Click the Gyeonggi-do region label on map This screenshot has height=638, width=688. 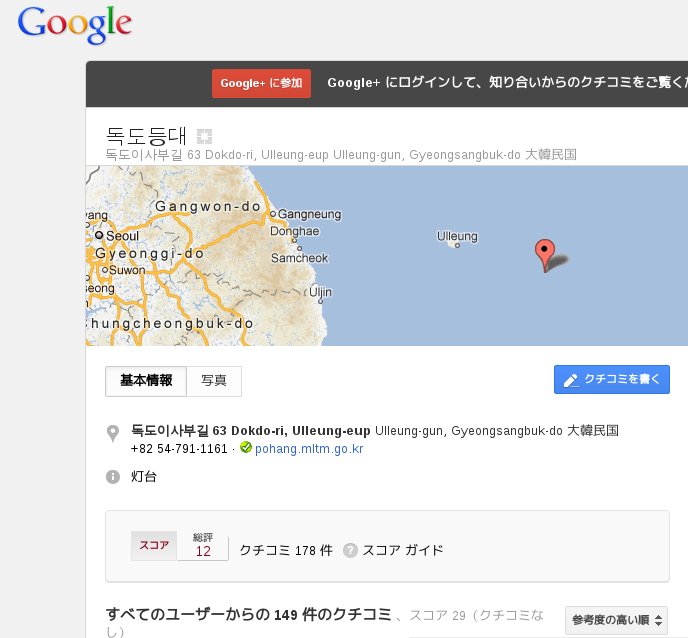[x=150, y=254]
